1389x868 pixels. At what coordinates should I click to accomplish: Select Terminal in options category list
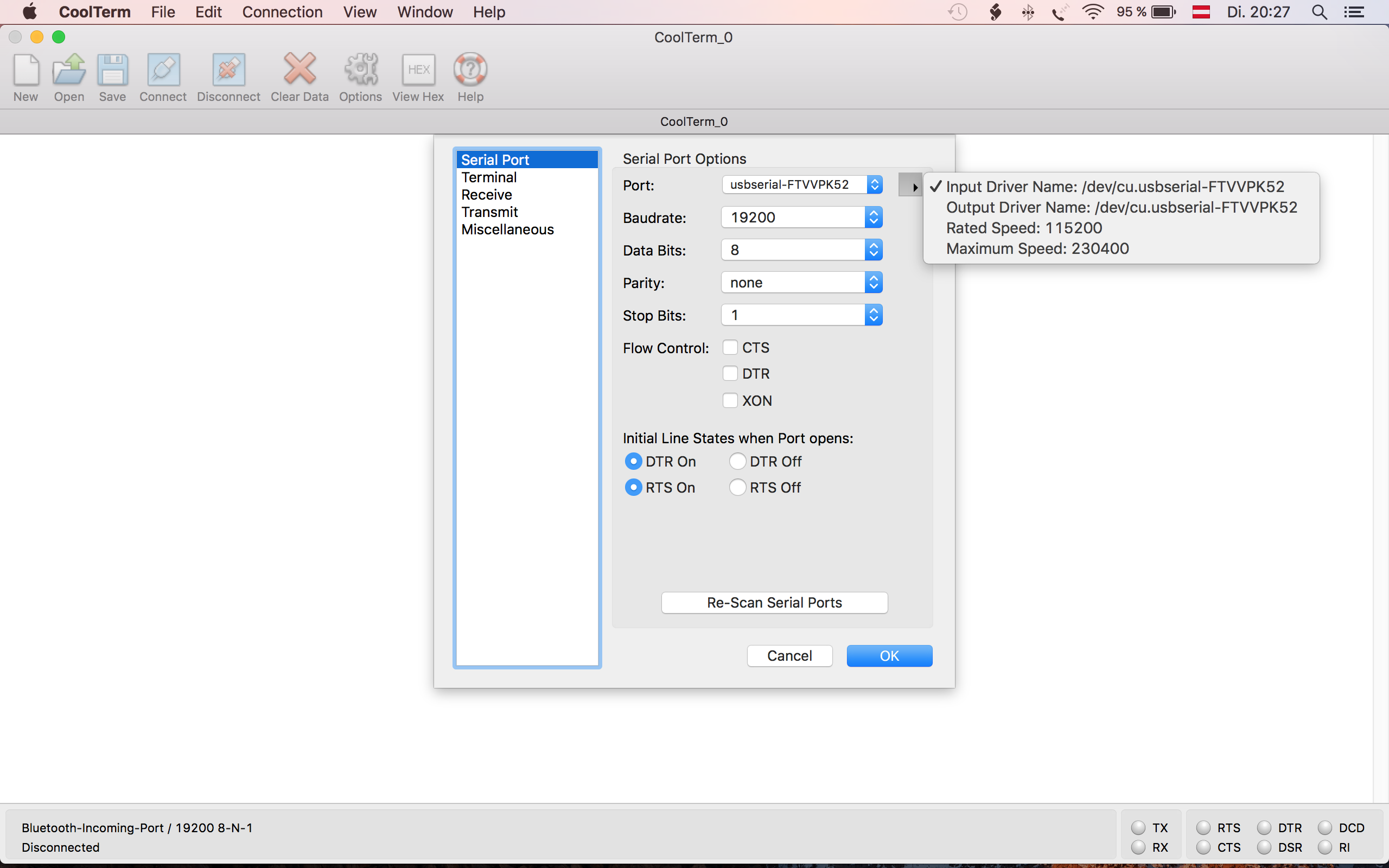pos(527,177)
